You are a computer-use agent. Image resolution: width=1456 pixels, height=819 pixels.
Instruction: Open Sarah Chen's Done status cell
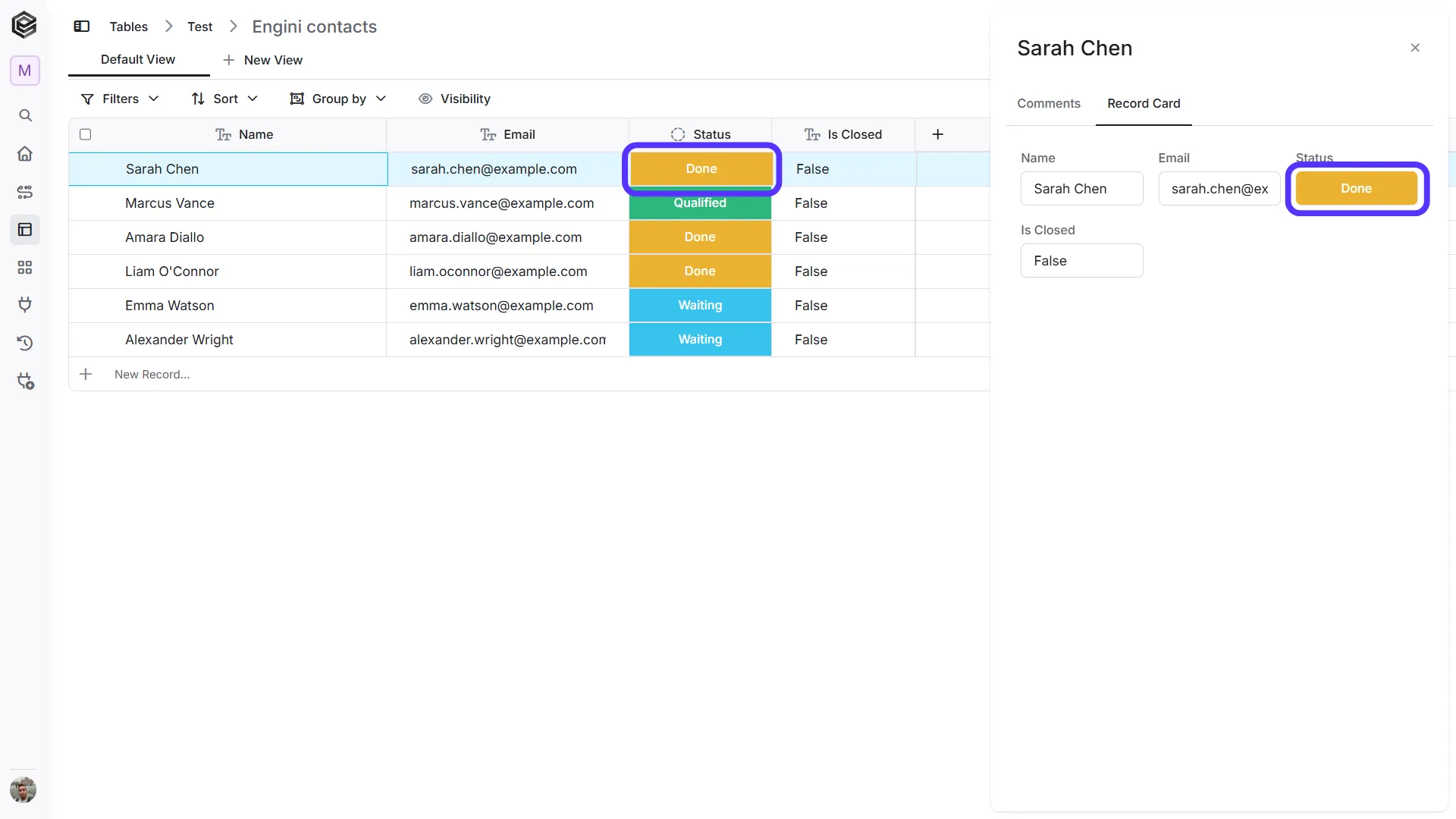tap(701, 168)
